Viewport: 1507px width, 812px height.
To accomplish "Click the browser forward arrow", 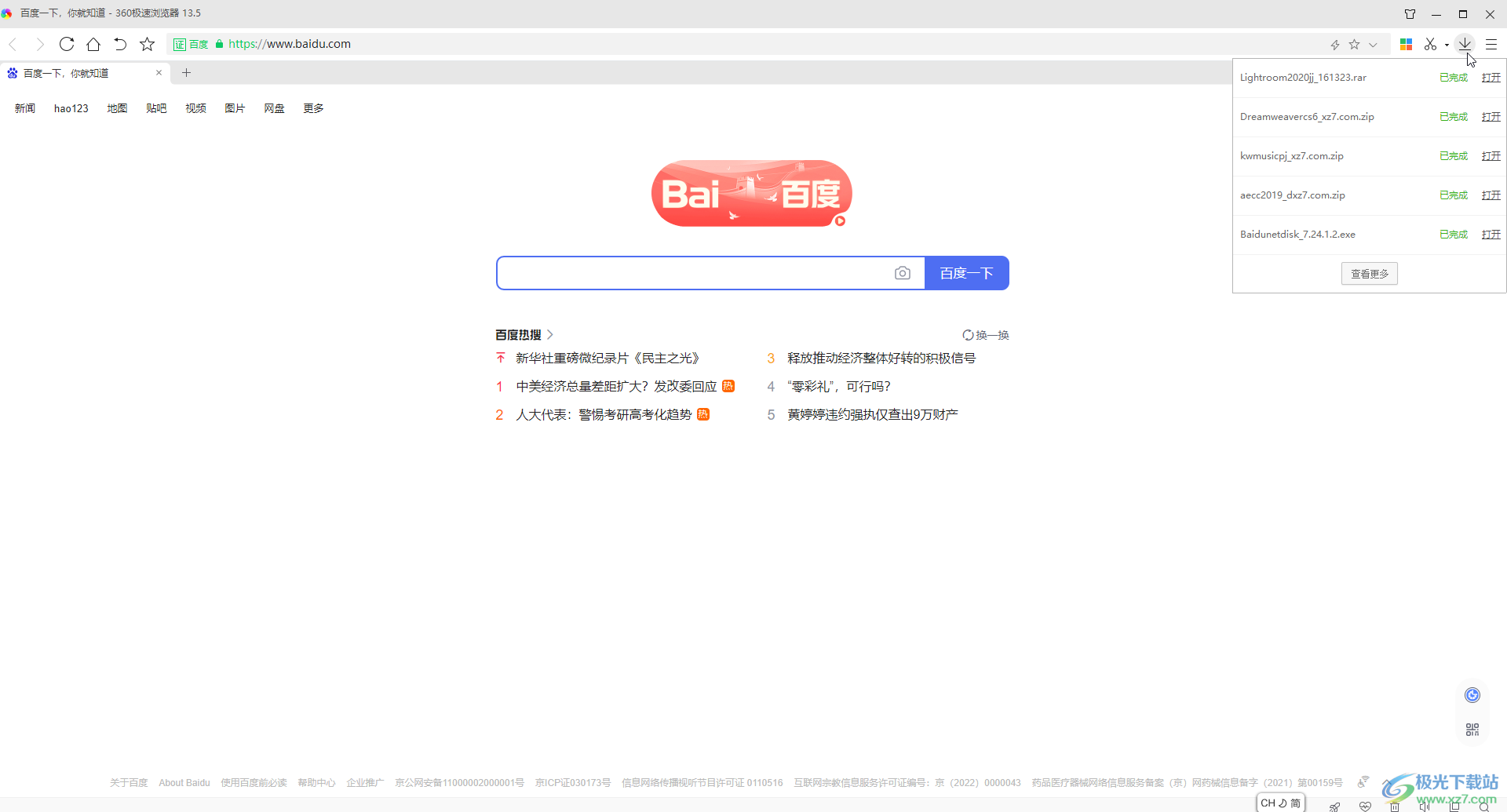I will tap(40, 44).
